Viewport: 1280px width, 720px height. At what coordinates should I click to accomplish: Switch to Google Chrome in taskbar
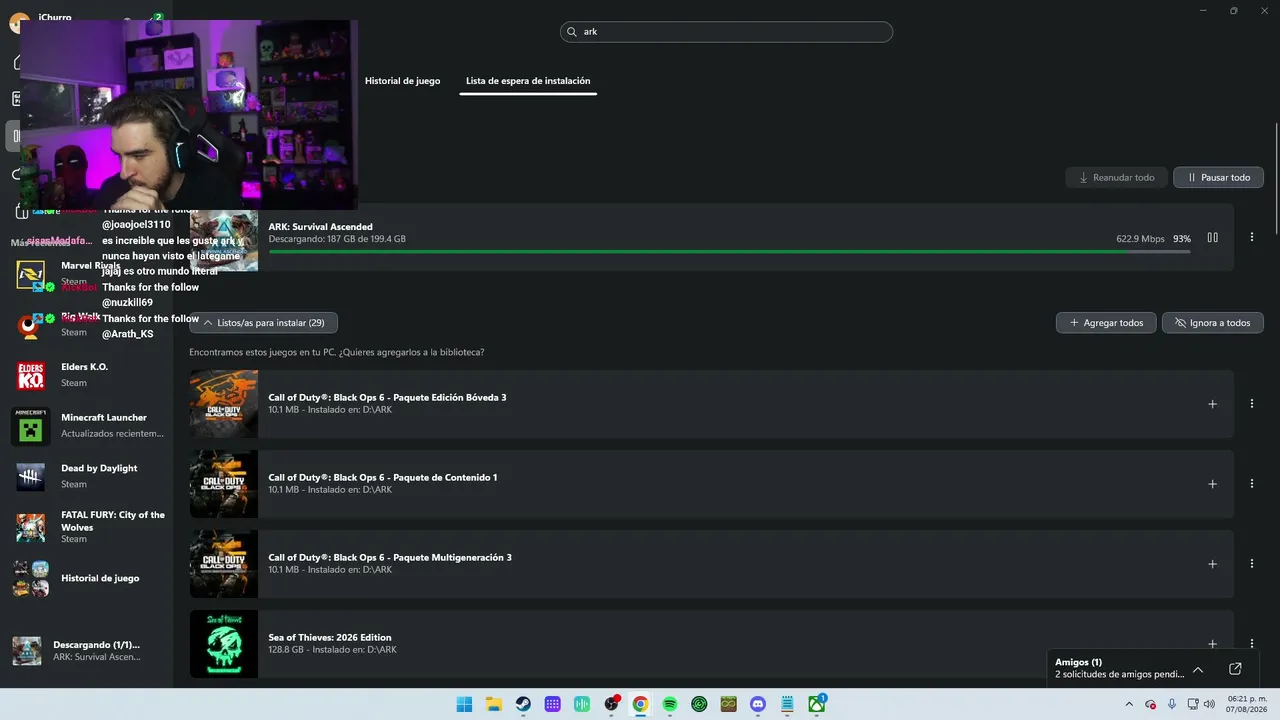coord(640,704)
